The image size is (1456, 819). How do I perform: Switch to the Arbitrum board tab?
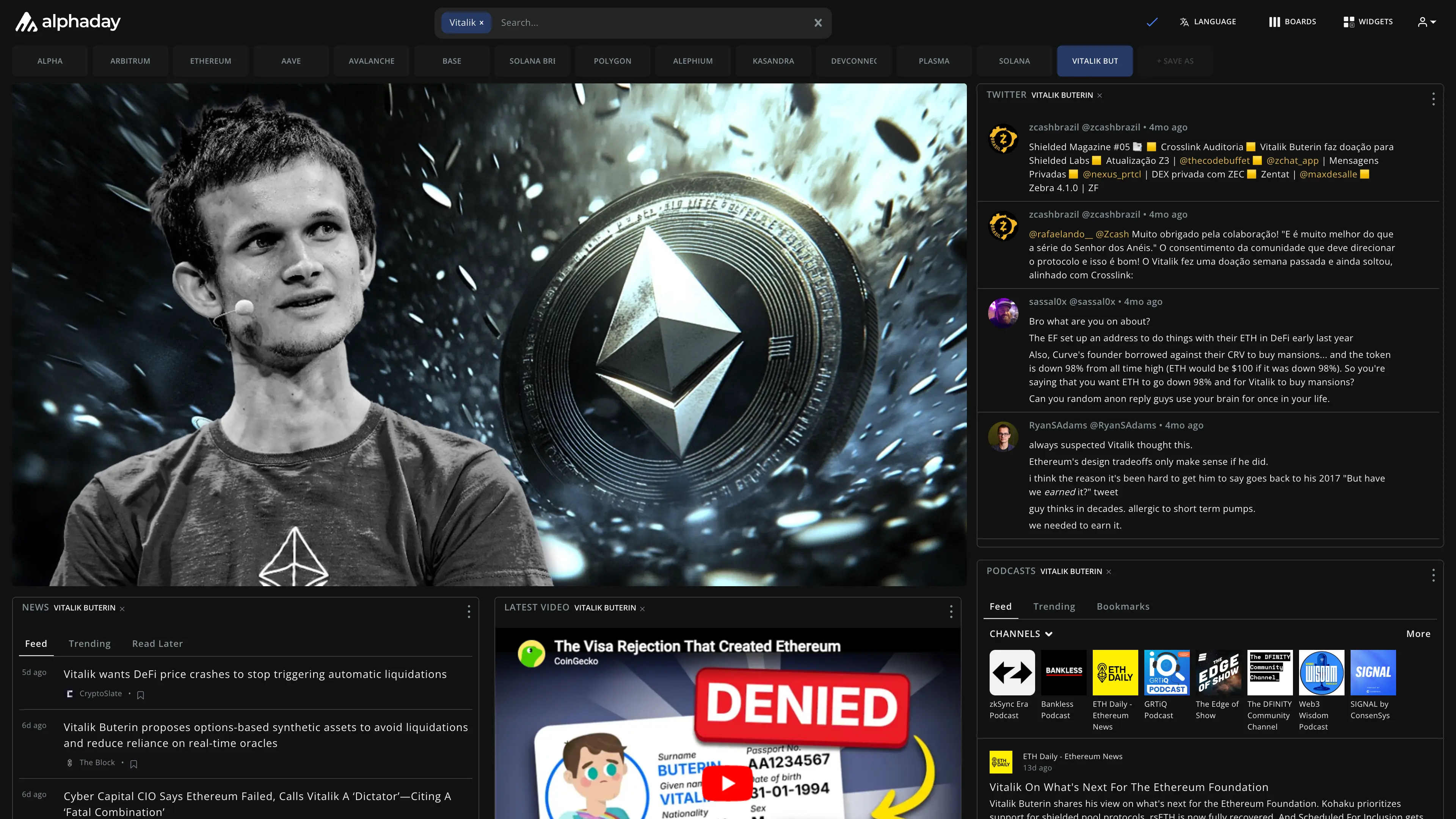pos(130,61)
